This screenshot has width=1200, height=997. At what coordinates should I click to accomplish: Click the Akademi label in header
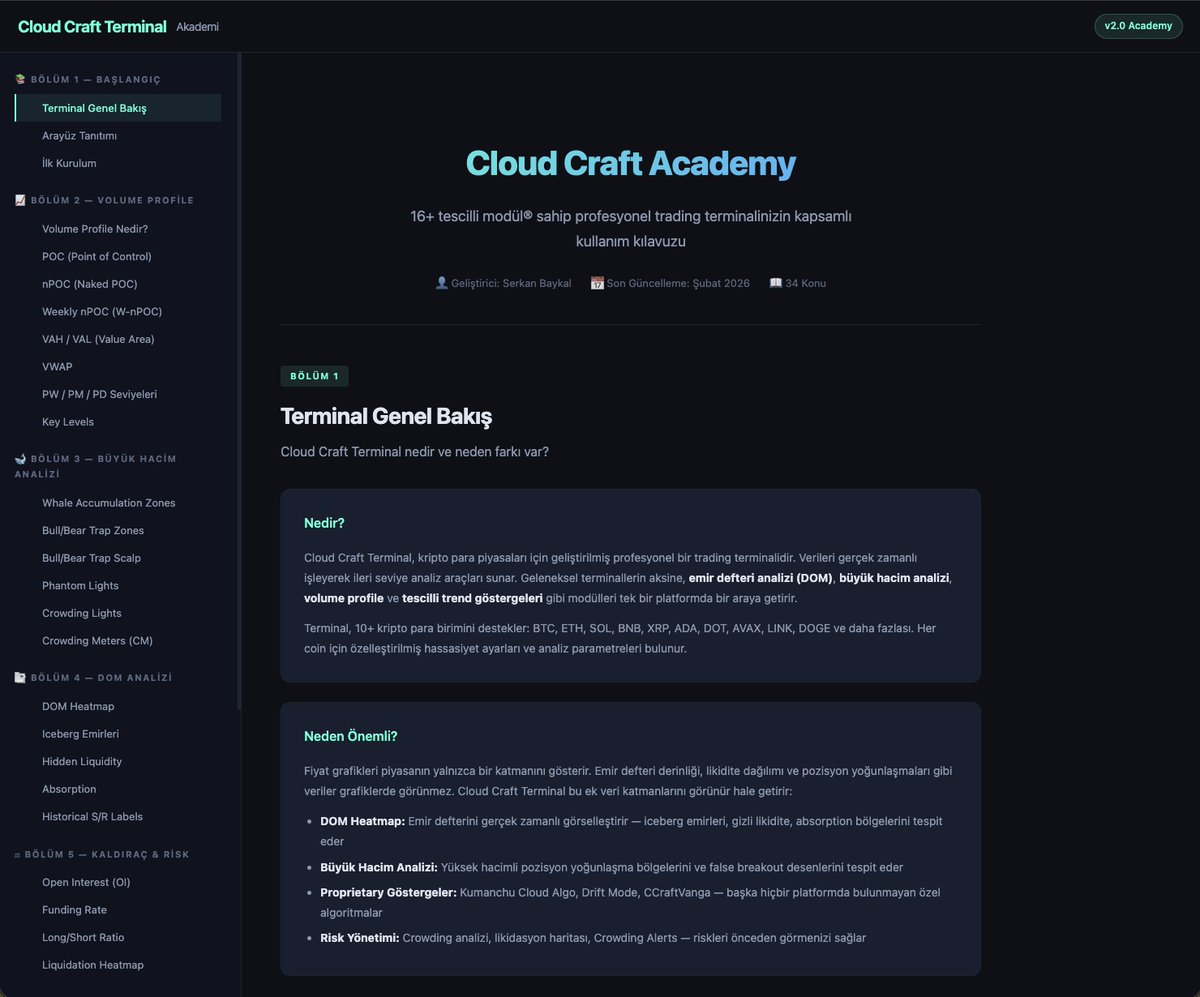pyautogui.click(x=197, y=27)
